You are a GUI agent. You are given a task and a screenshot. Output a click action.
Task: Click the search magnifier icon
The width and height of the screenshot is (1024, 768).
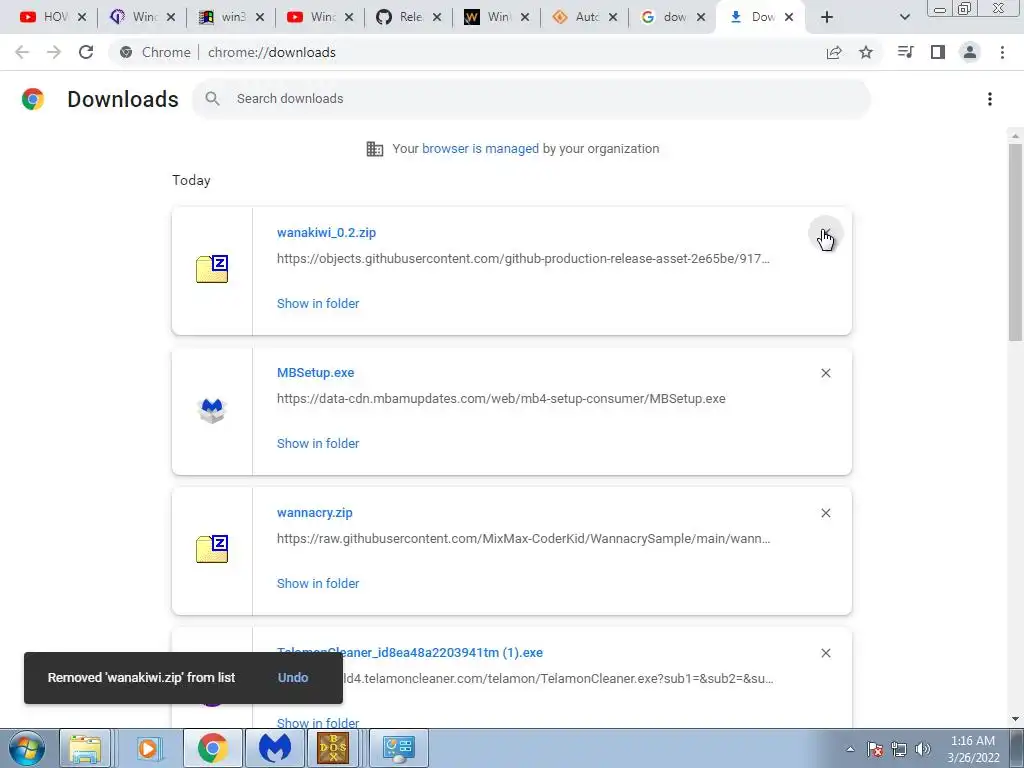pyautogui.click(x=212, y=99)
